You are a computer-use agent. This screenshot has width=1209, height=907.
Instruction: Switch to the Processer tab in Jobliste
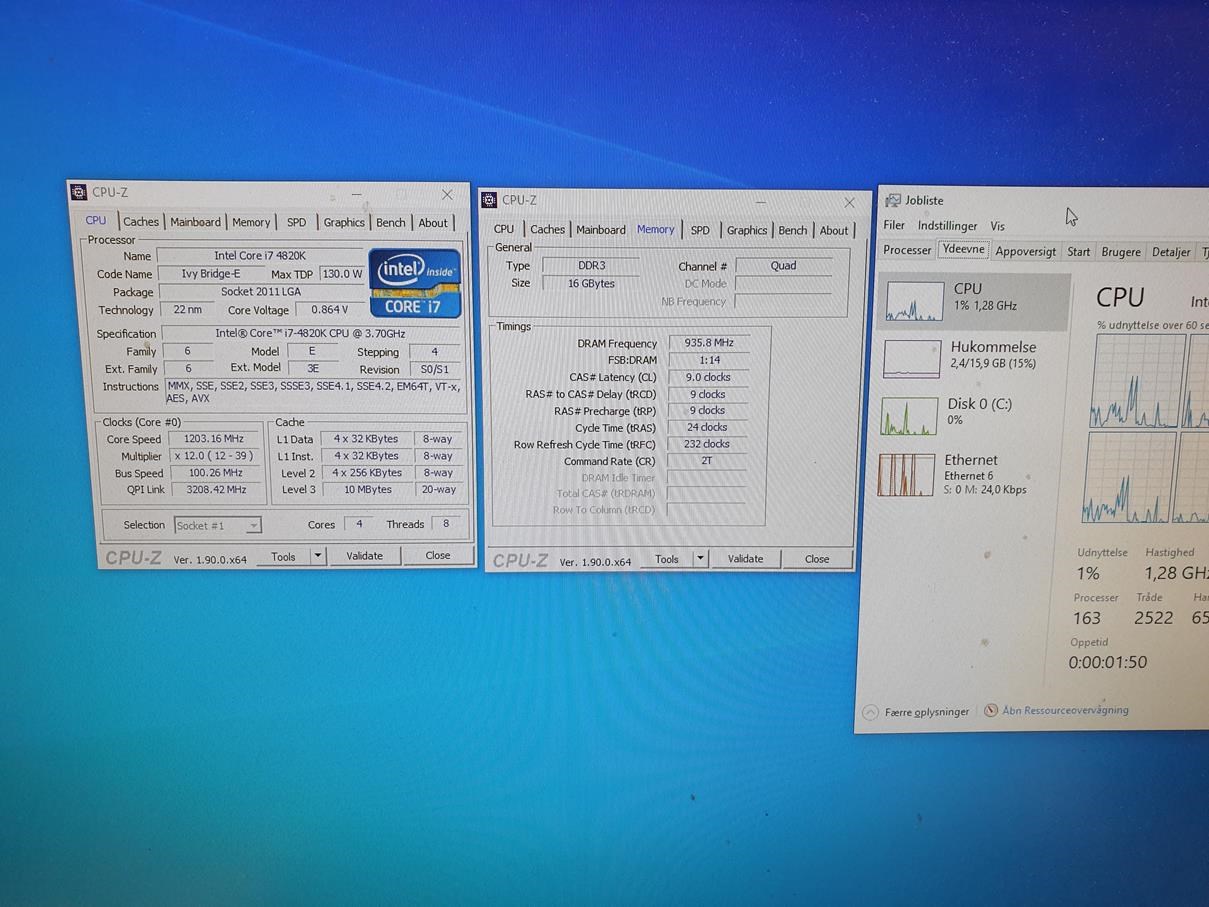[x=907, y=250]
